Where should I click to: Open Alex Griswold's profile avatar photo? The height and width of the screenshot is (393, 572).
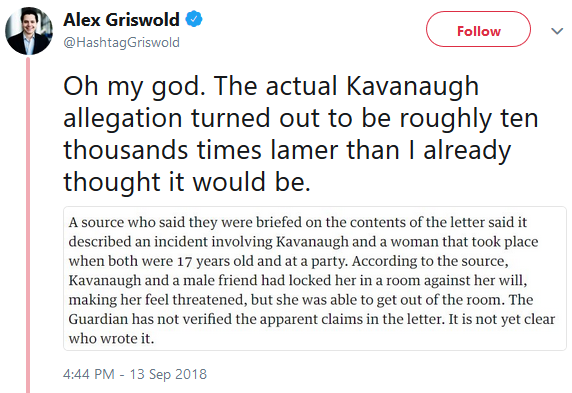29,31
